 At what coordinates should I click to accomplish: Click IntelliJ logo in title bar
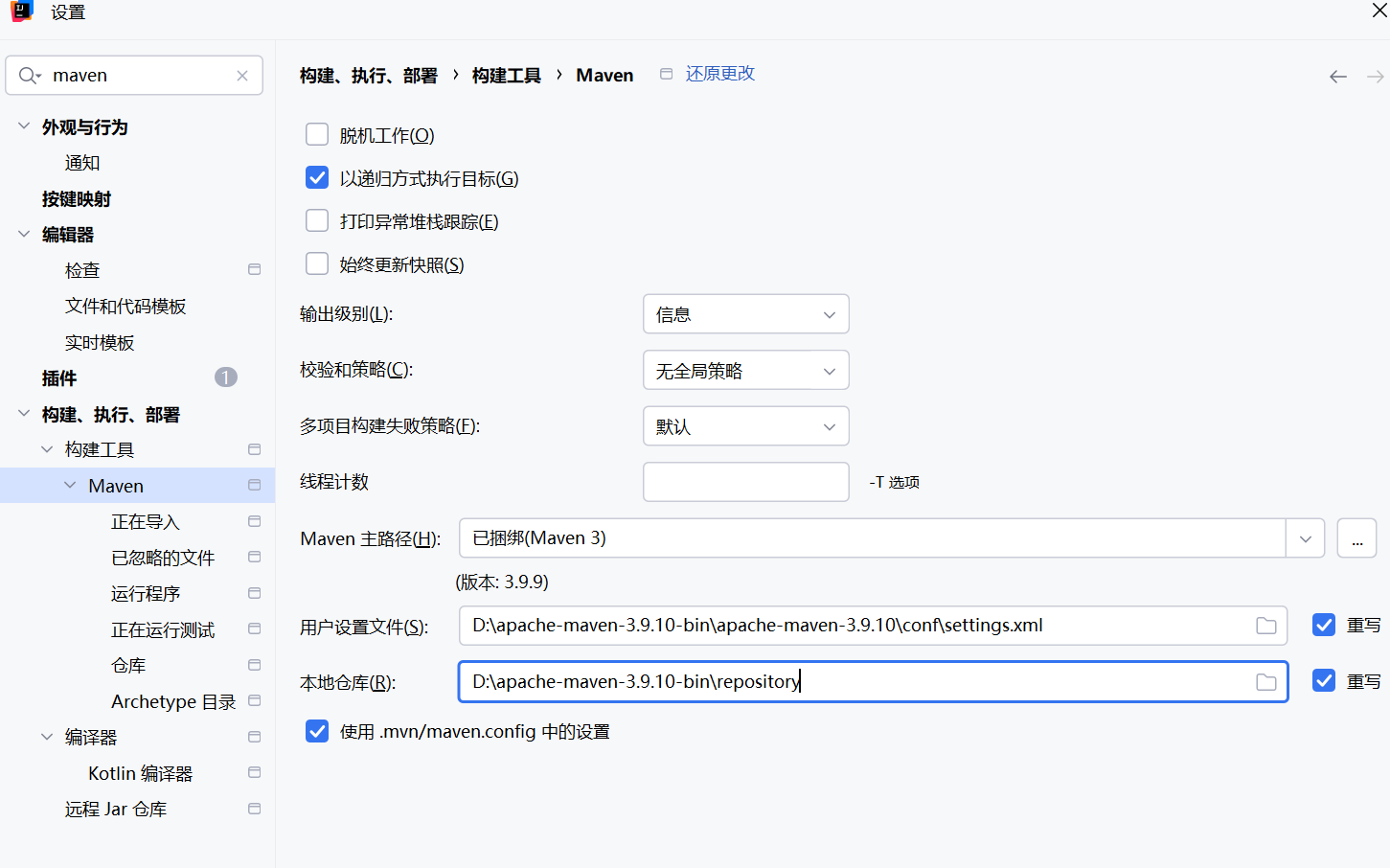(21, 11)
